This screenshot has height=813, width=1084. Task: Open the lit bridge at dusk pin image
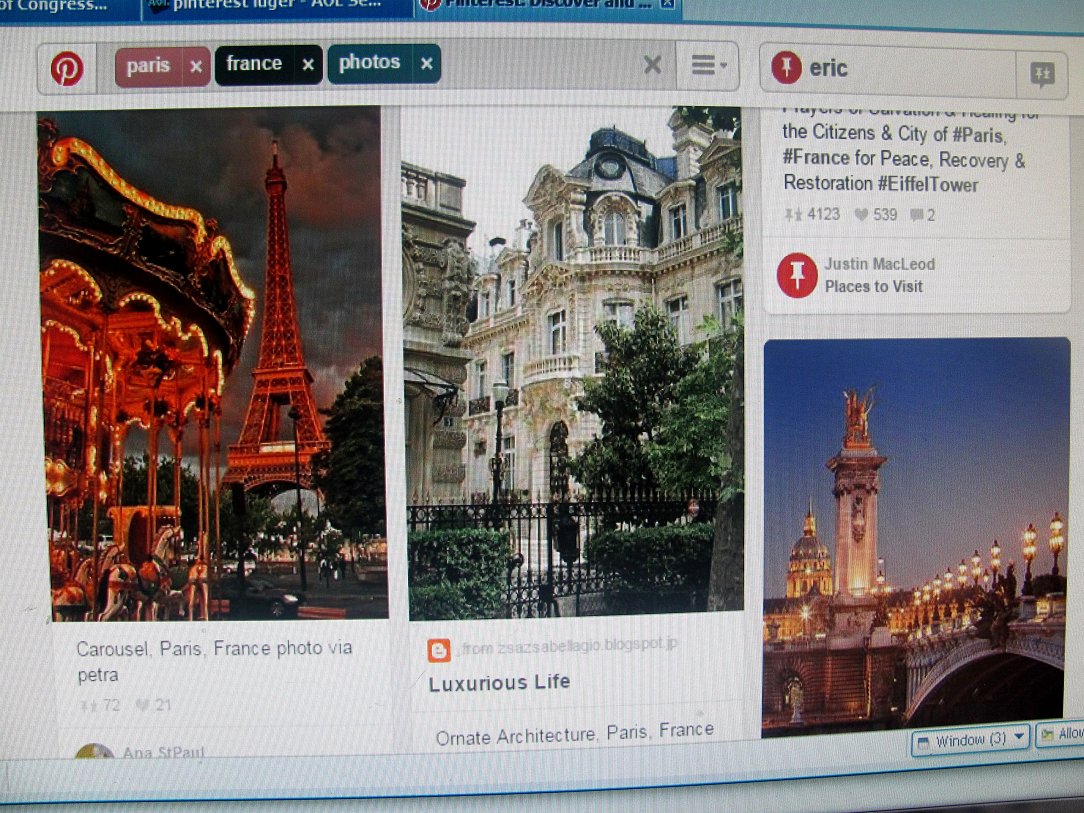click(x=915, y=537)
